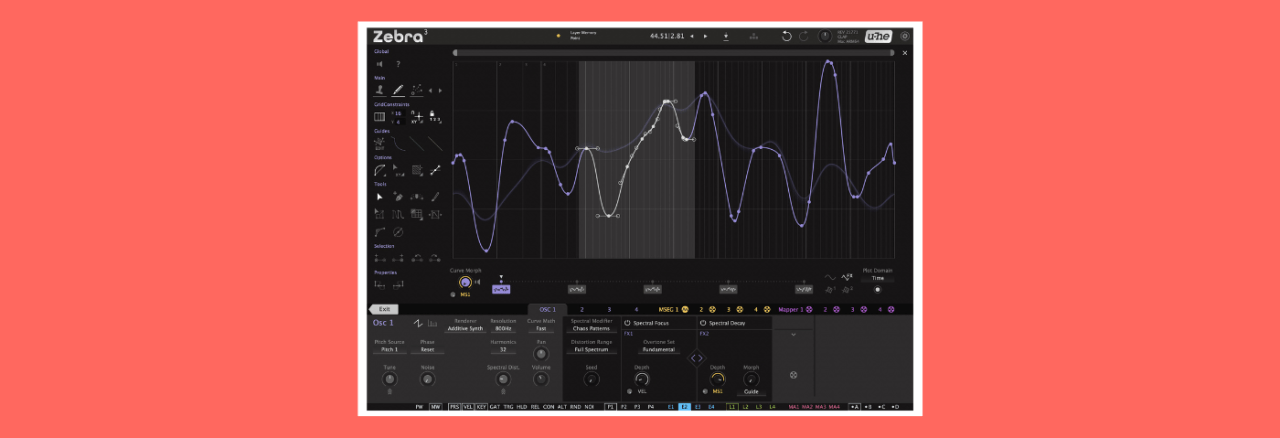This screenshot has width=1280, height=438.
Task: Click the arrow pointer tool under Tools
Action: [x=380, y=197]
